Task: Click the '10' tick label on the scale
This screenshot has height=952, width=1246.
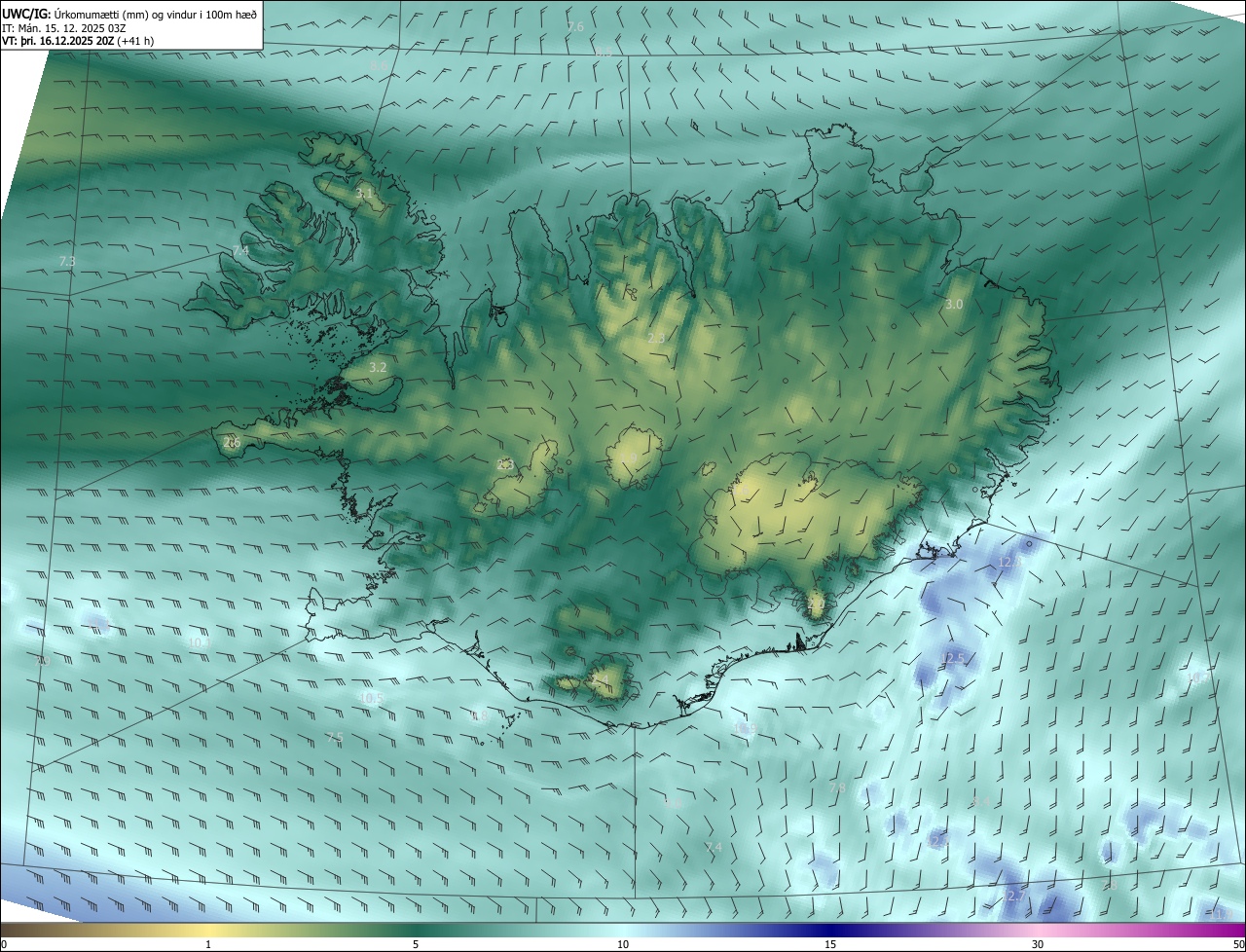Action: 623,944
